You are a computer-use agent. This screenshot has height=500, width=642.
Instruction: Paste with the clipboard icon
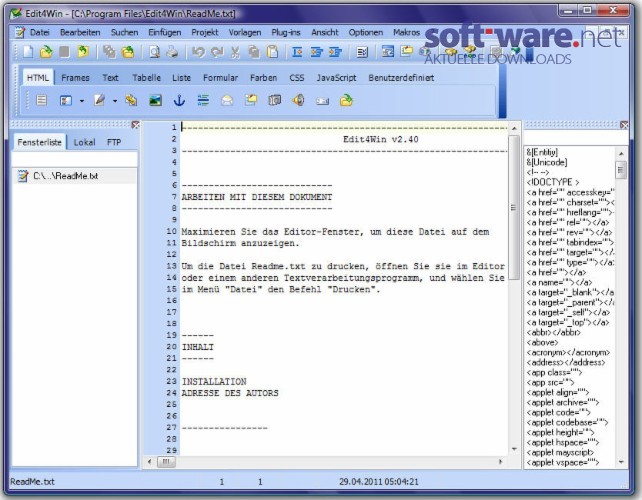[x=272, y=52]
